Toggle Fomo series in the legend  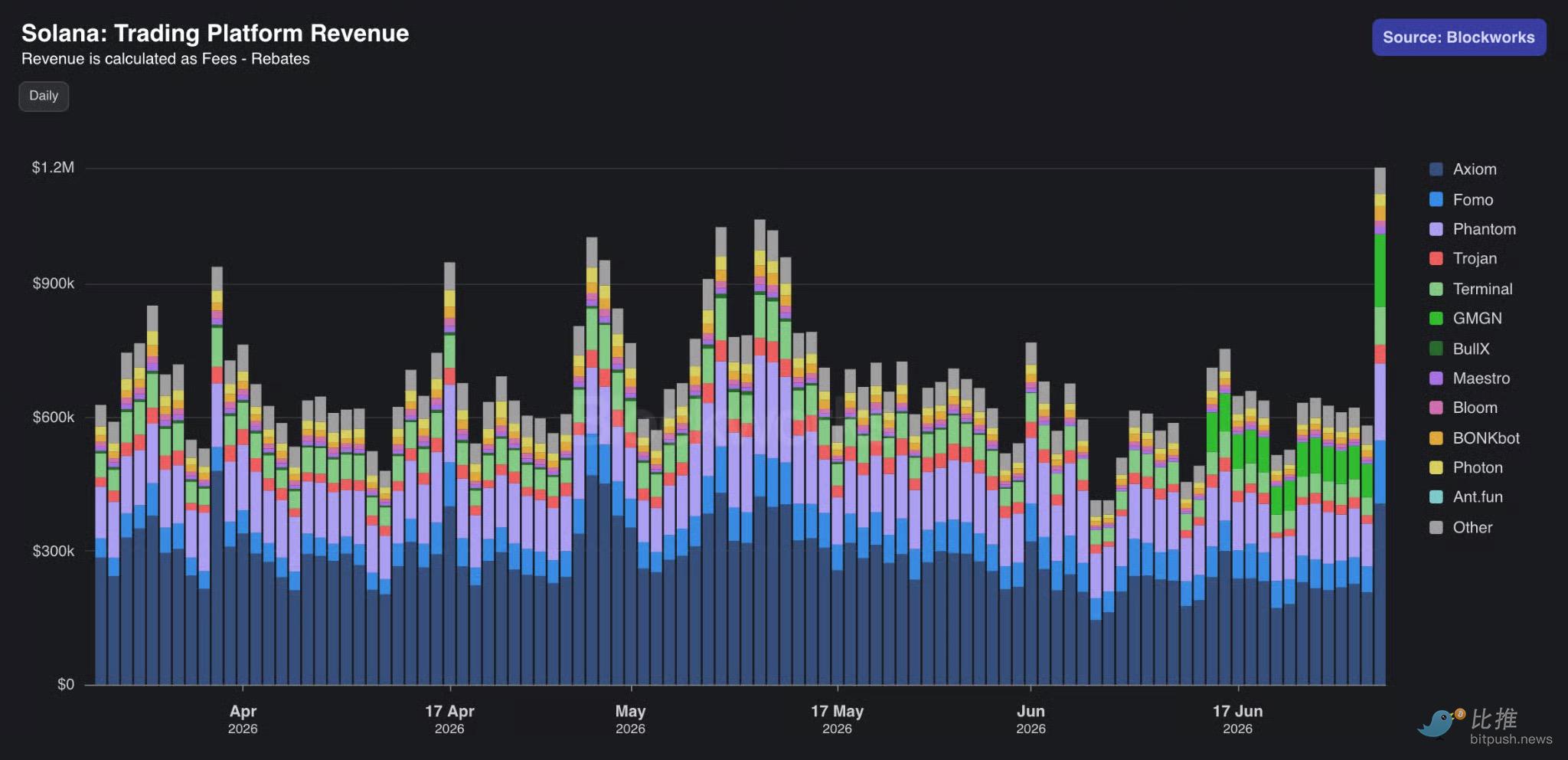click(1462, 200)
